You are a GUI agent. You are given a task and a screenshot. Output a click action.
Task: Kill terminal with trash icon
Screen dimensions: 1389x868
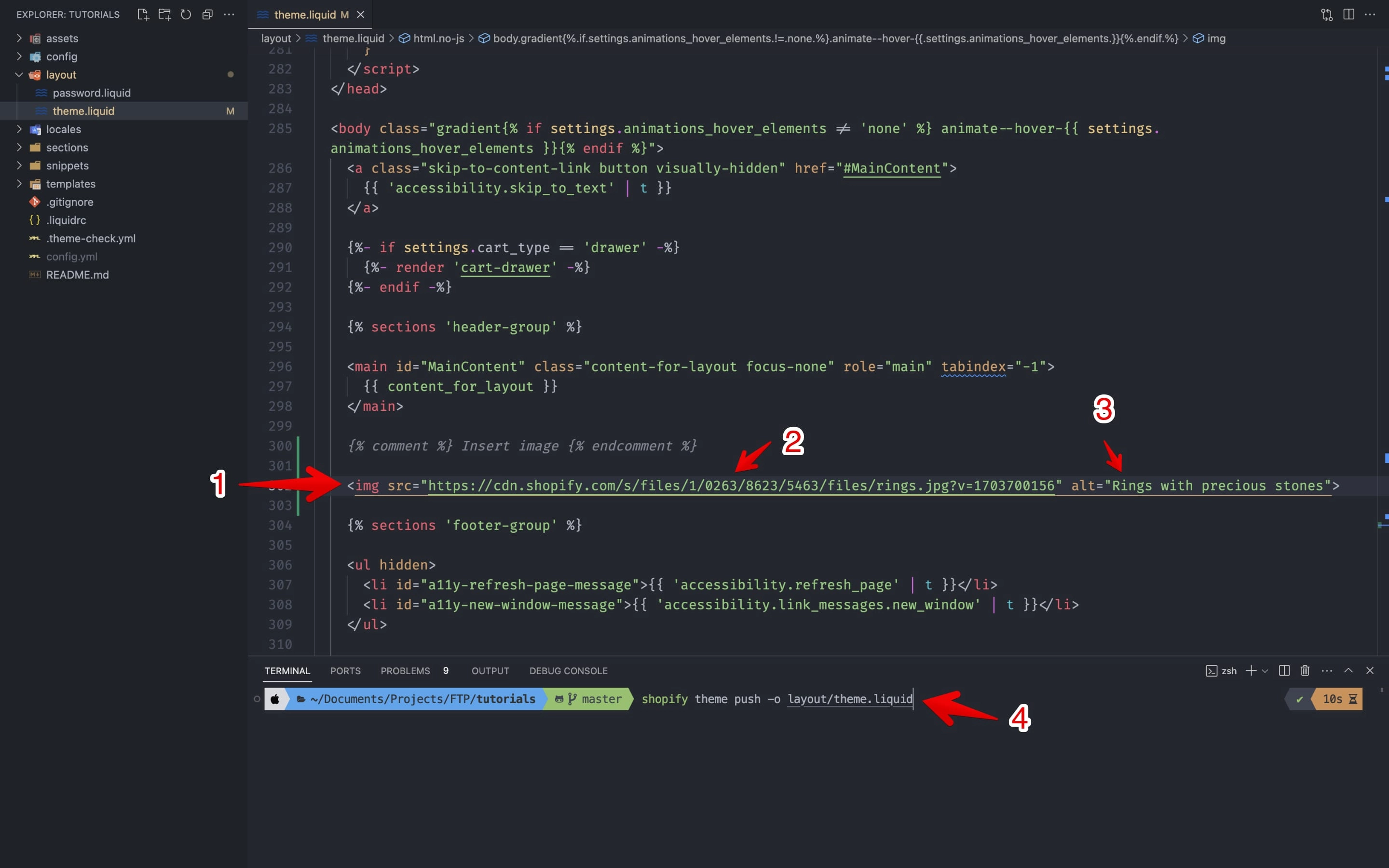tap(1305, 670)
